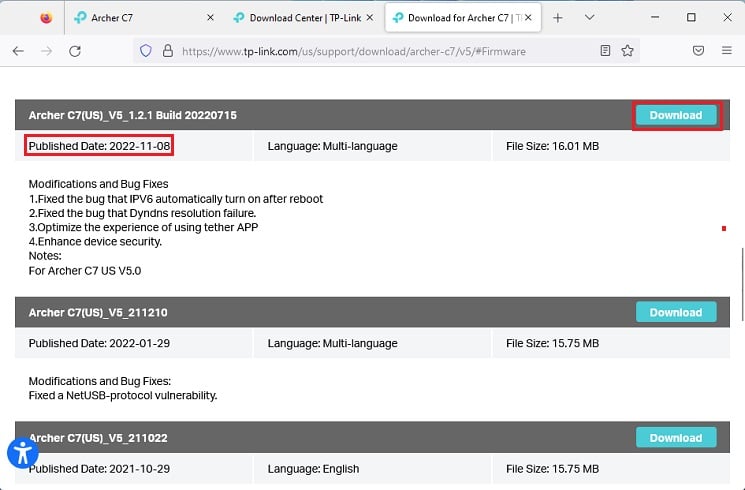Screen dimensions: 745x490
Task: Download firmware Archer C7(US)_V5_211210
Action: 676,312
